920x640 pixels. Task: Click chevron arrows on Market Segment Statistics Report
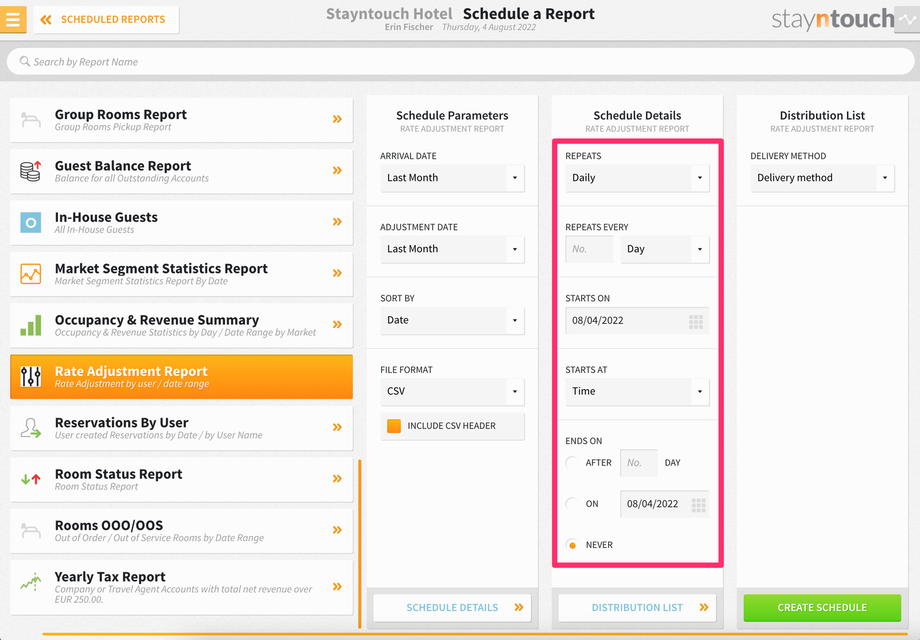[337, 273]
